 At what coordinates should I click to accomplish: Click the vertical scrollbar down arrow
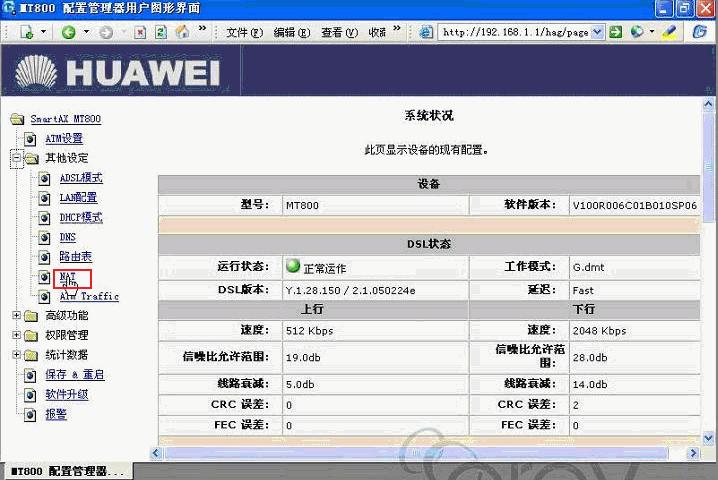pos(708,438)
